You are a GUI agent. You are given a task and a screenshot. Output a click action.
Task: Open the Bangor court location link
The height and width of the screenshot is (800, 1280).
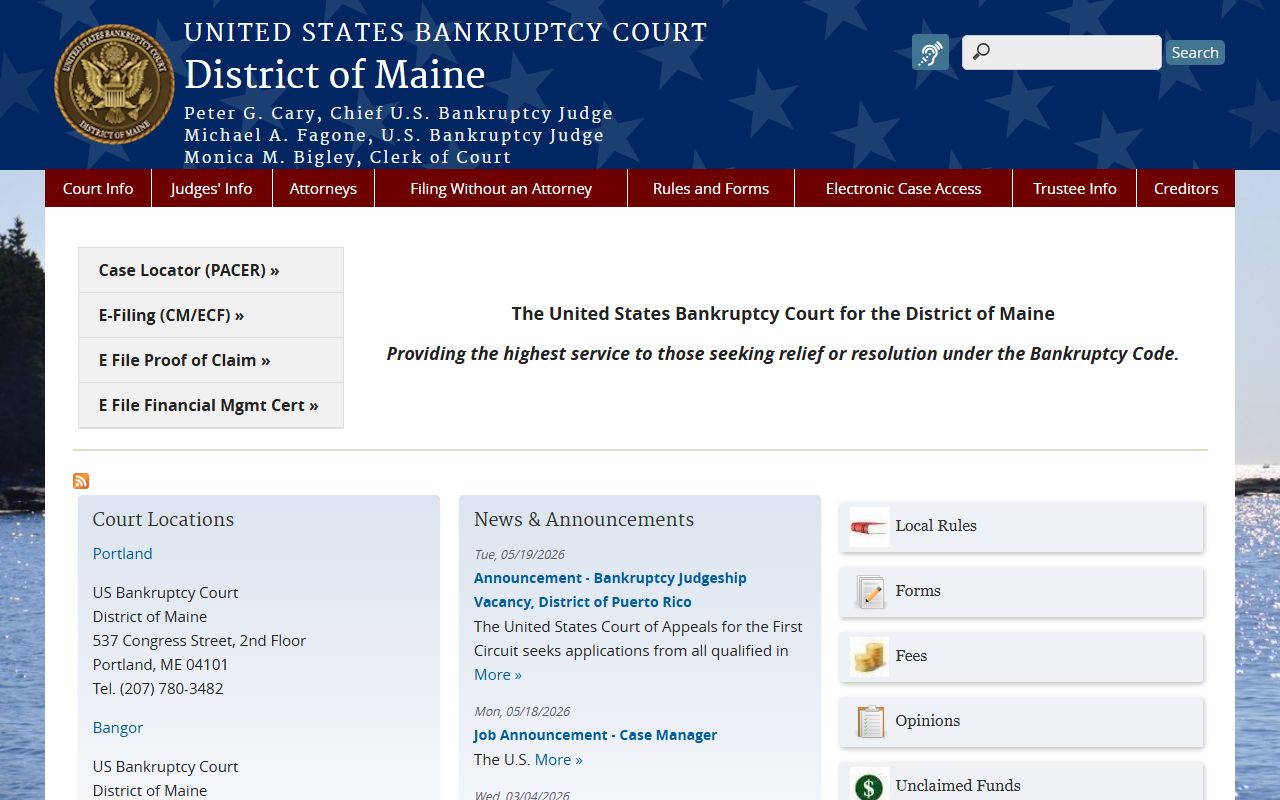pos(118,727)
